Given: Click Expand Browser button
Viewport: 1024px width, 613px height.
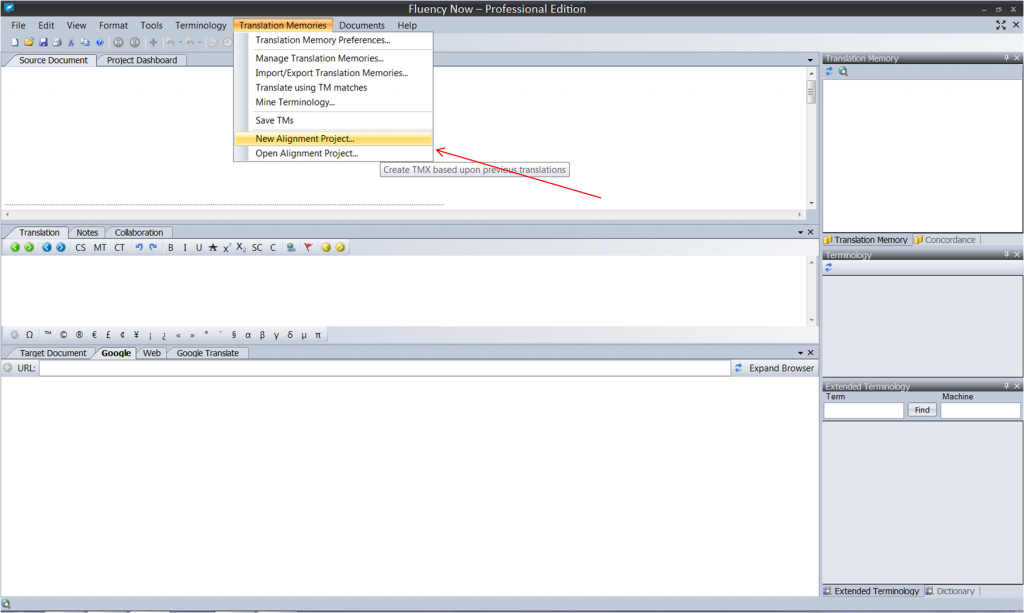Looking at the screenshot, I should click(x=781, y=368).
